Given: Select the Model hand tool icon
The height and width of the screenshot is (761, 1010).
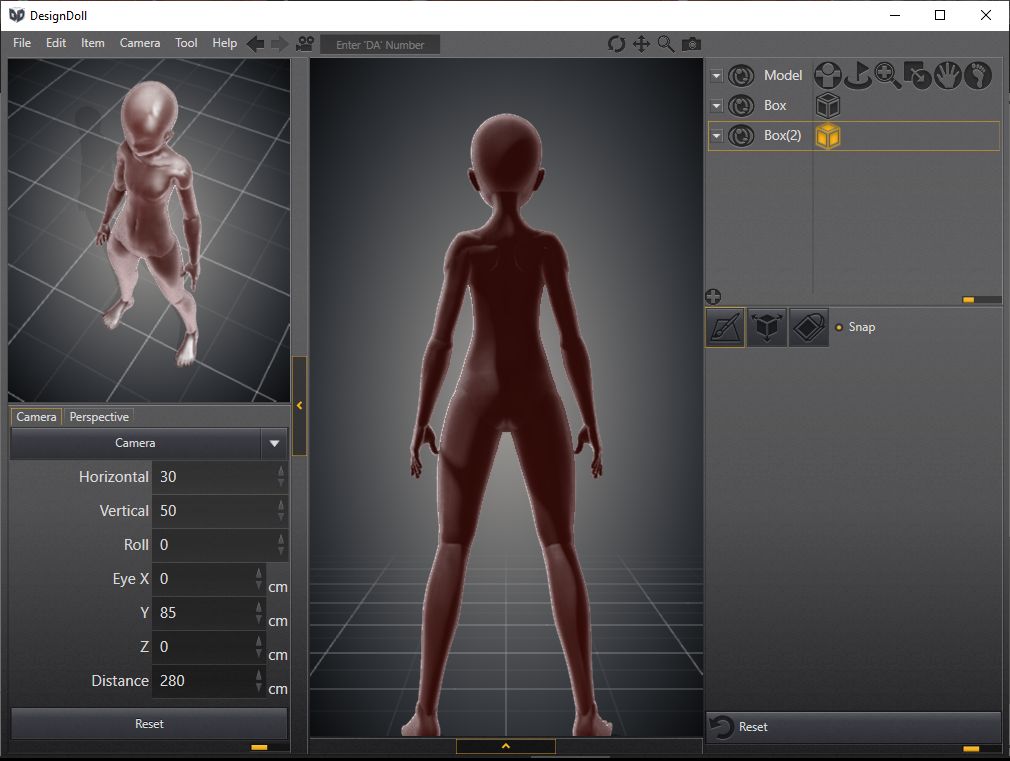Looking at the screenshot, I should pyautogui.click(x=948, y=75).
